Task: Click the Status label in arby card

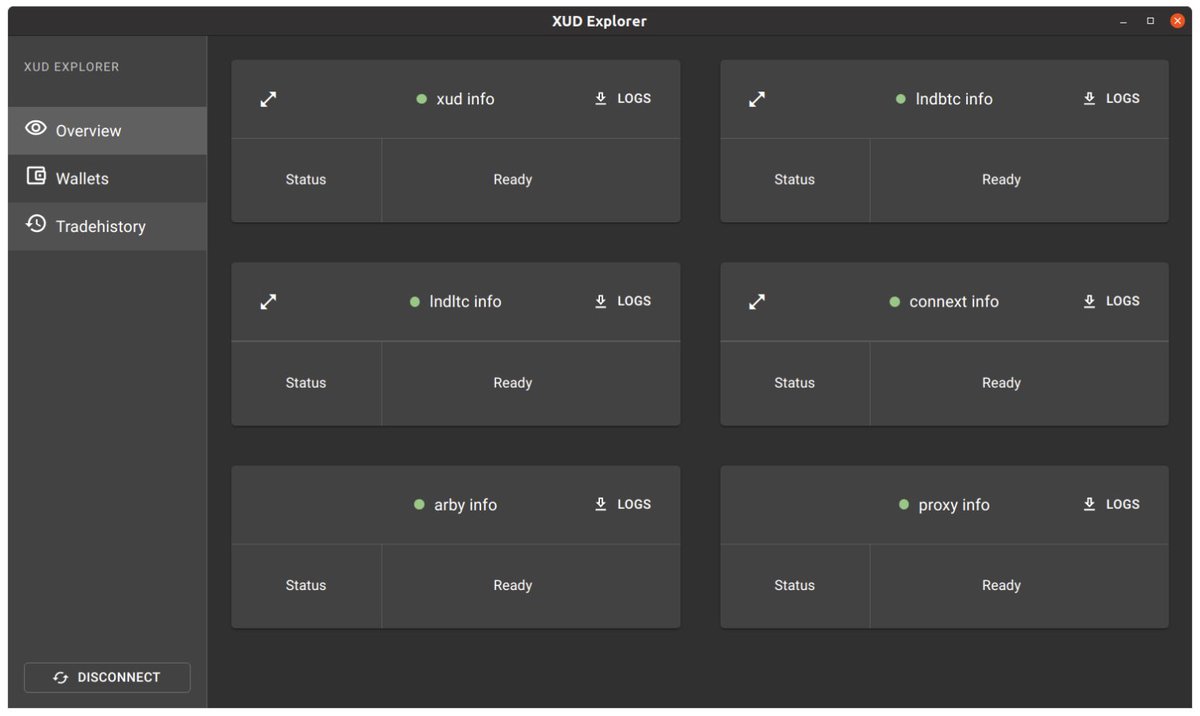Action: click(x=306, y=586)
